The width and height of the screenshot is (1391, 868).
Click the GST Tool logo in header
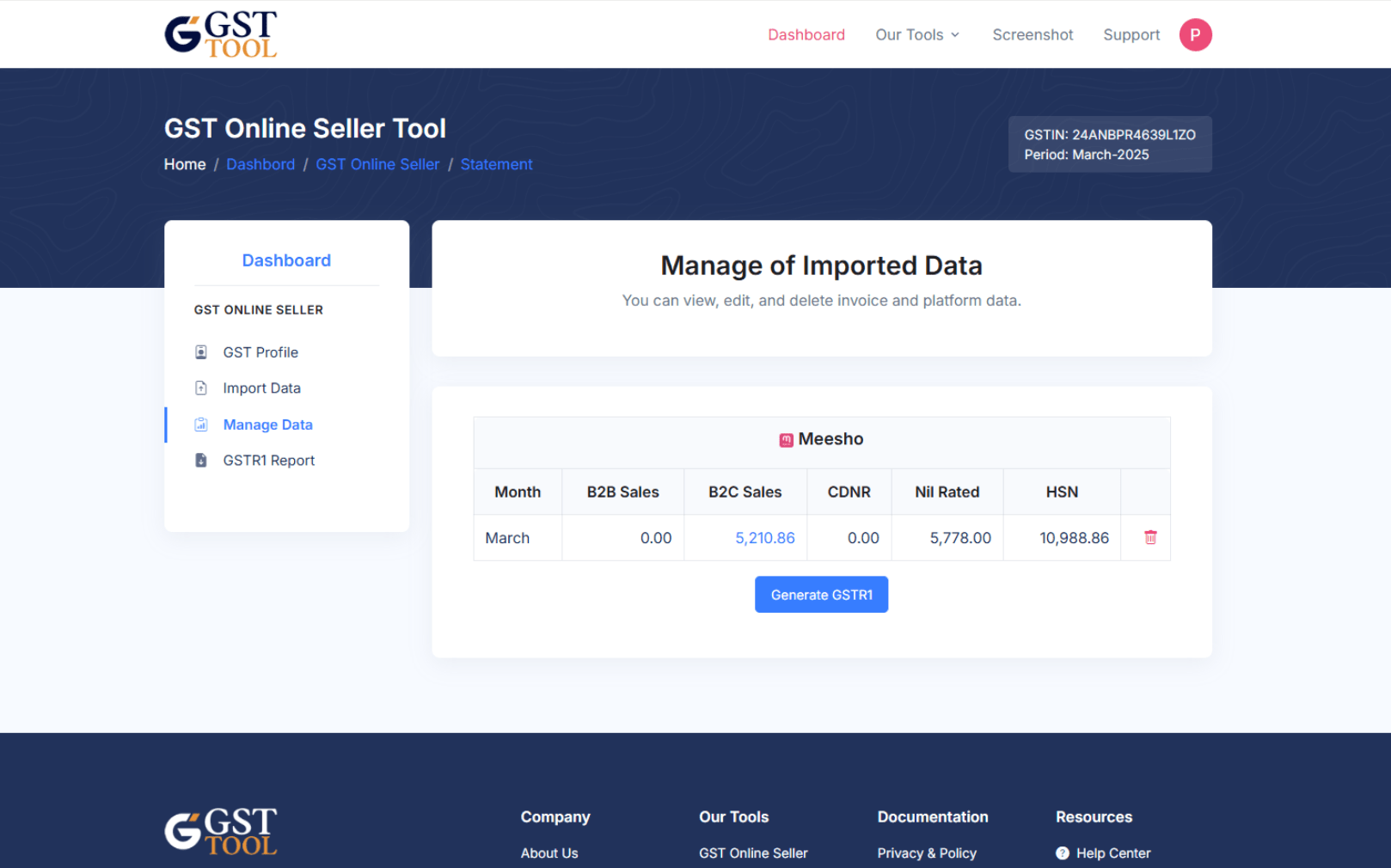point(221,34)
